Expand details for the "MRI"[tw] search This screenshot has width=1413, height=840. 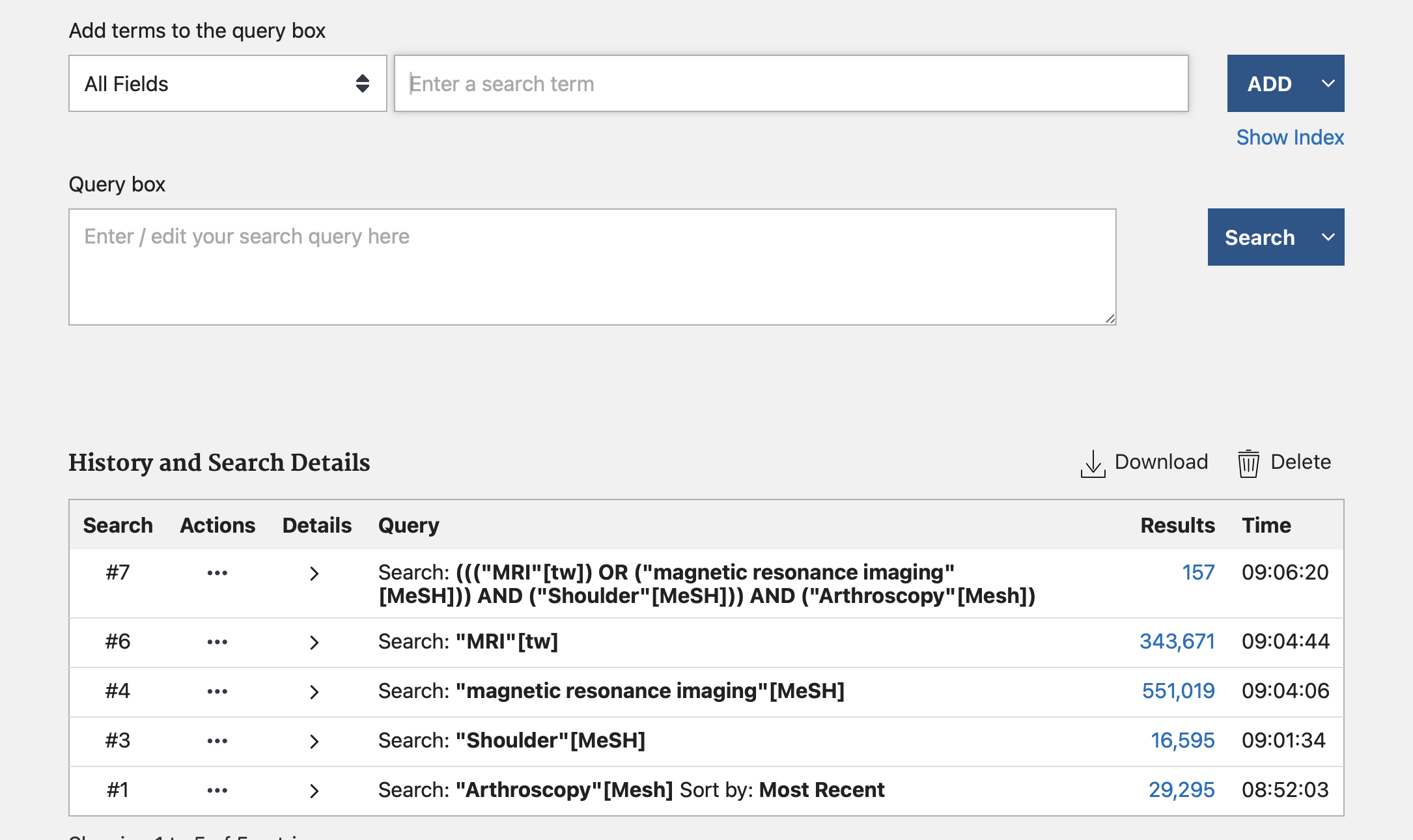point(314,643)
